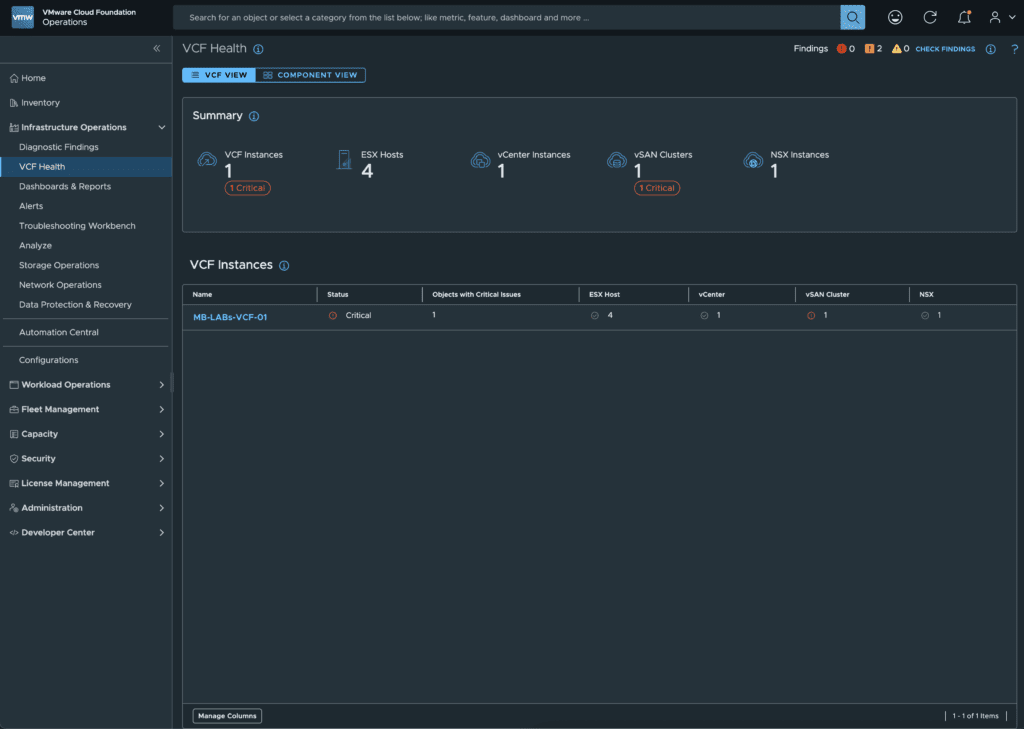
Task: Expand the Fleet Management section
Action: [x=162, y=409]
